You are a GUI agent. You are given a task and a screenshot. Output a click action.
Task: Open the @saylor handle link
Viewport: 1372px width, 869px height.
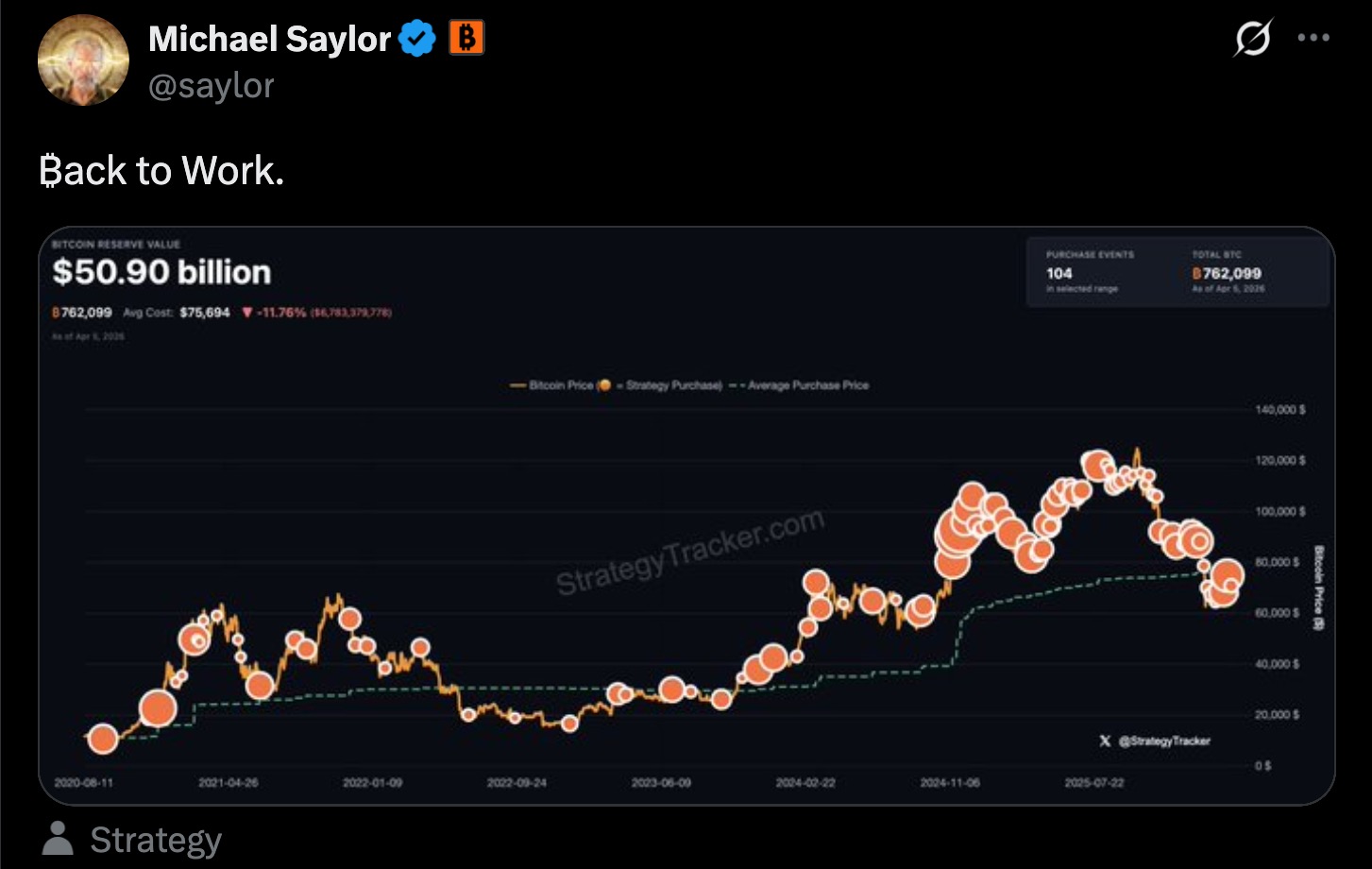click(x=212, y=86)
